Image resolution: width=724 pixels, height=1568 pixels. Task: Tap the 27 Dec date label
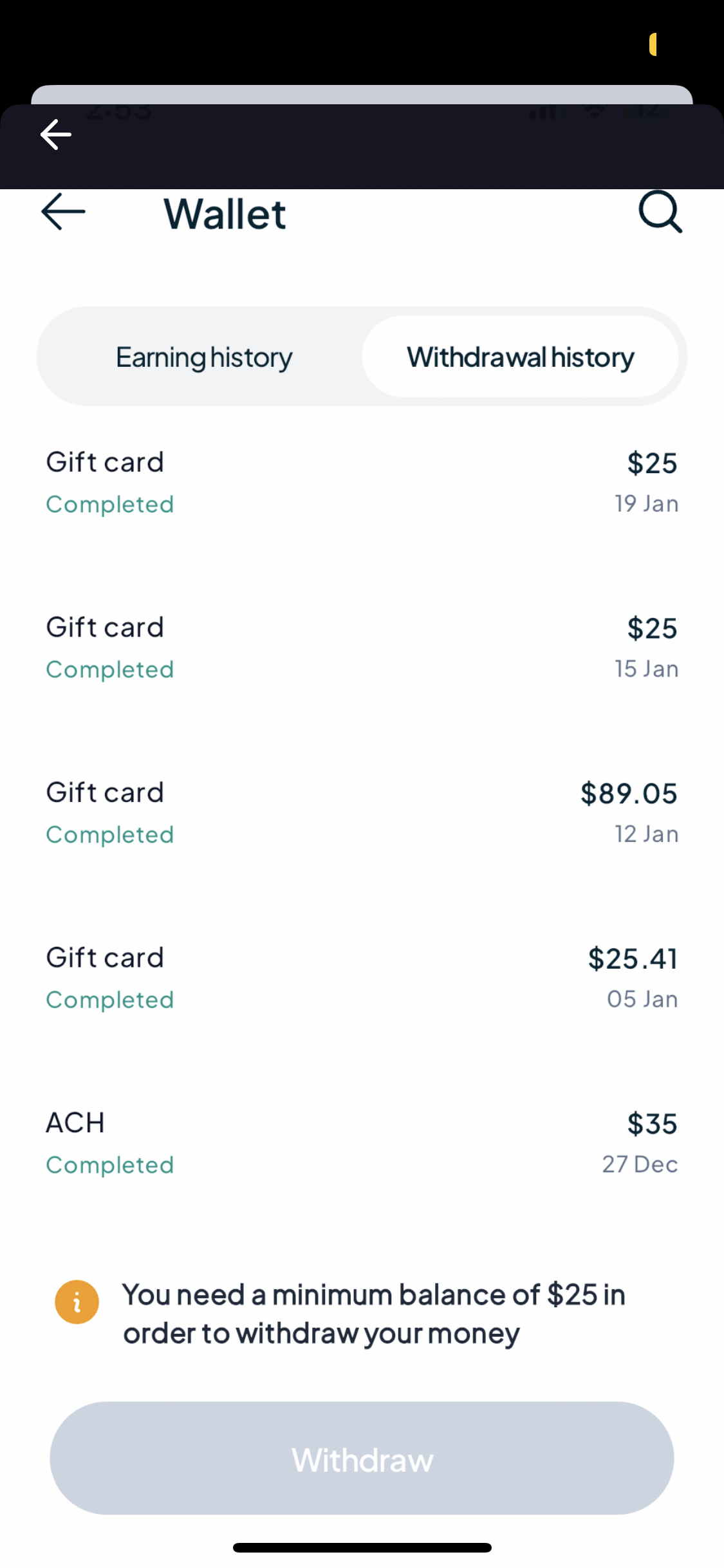click(x=640, y=1164)
